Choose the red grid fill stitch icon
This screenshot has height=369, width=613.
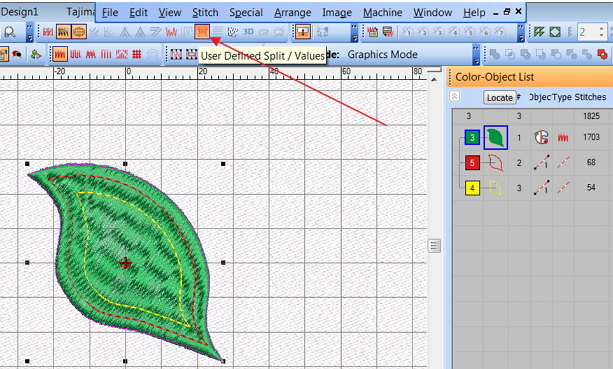coord(136,55)
